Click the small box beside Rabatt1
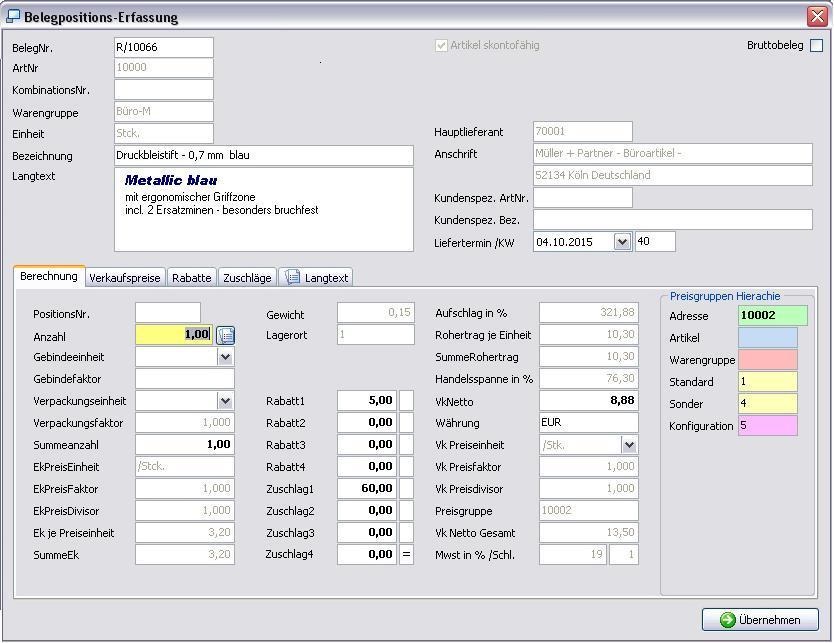 click(x=406, y=400)
